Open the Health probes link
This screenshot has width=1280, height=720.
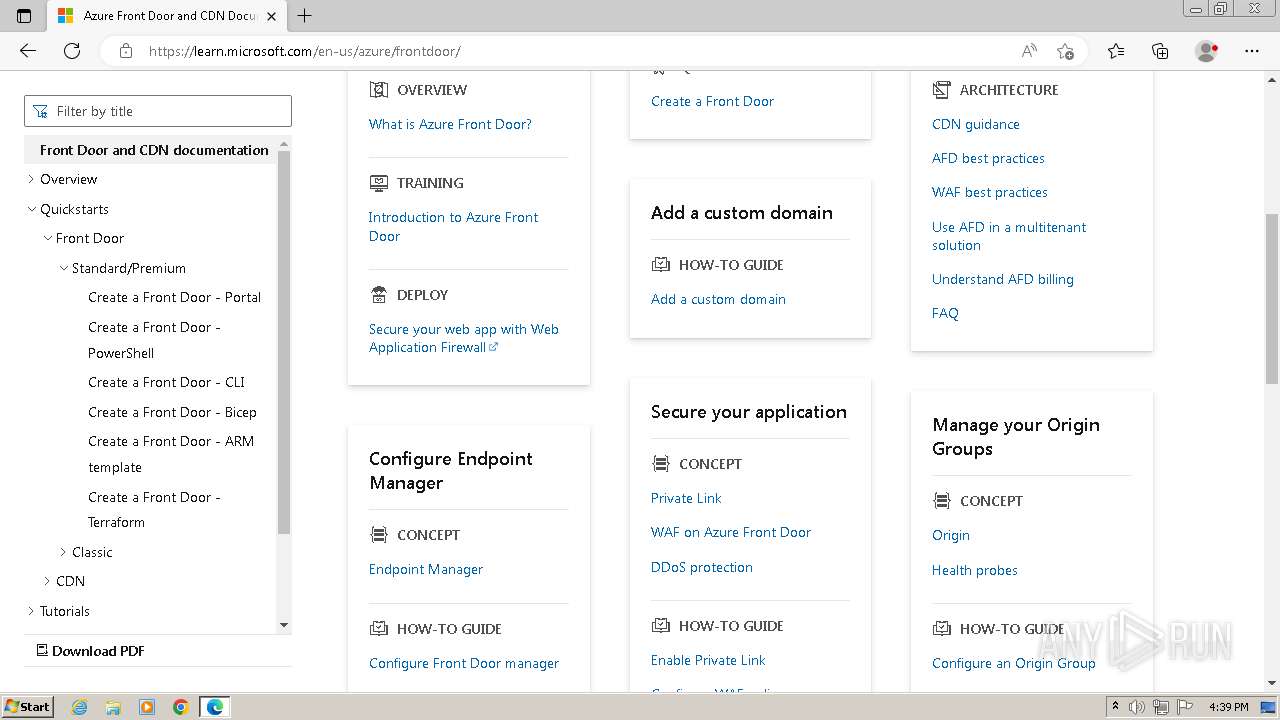(x=975, y=570)
